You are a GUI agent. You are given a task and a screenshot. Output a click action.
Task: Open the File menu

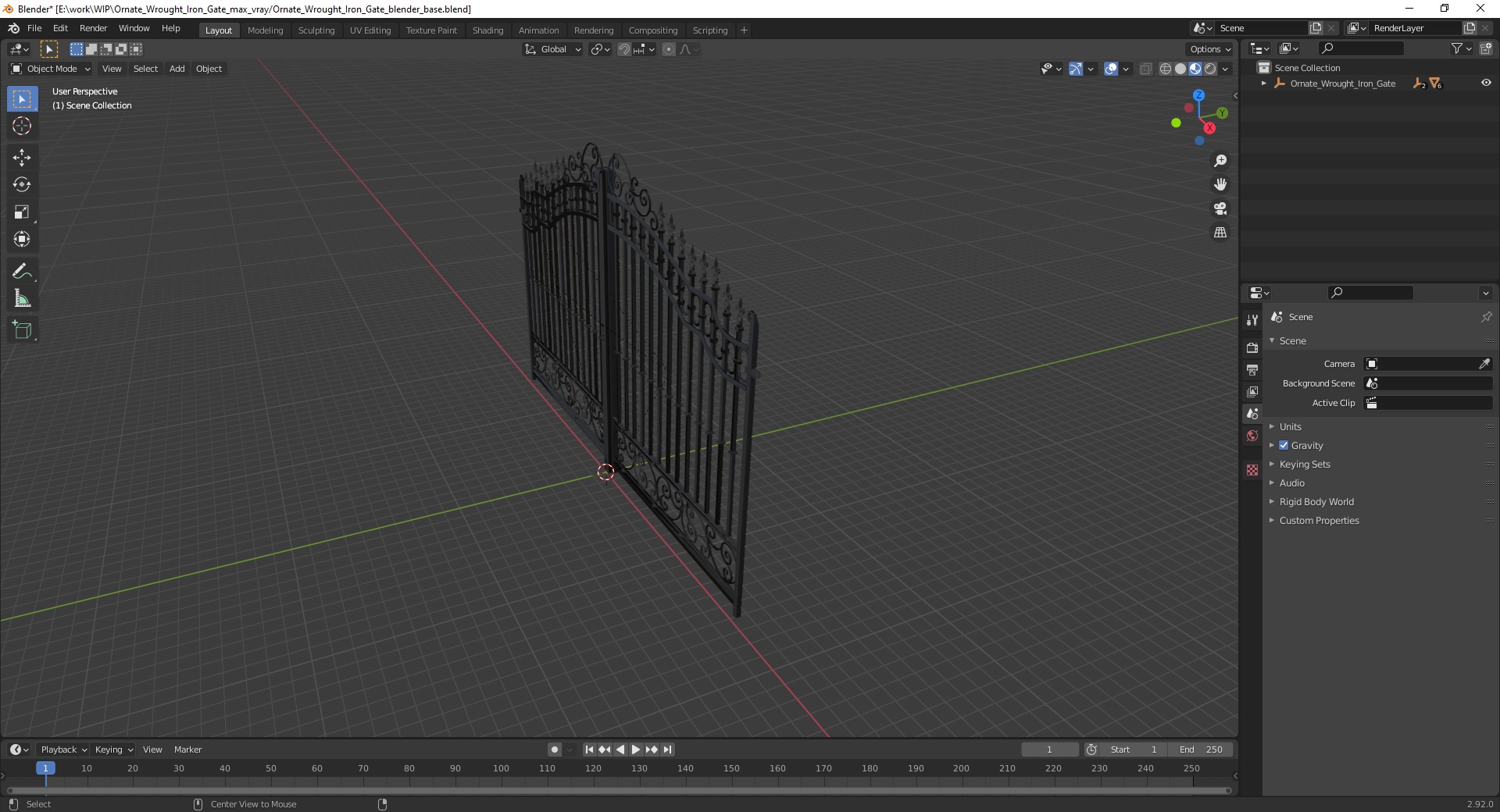(34, 28)
